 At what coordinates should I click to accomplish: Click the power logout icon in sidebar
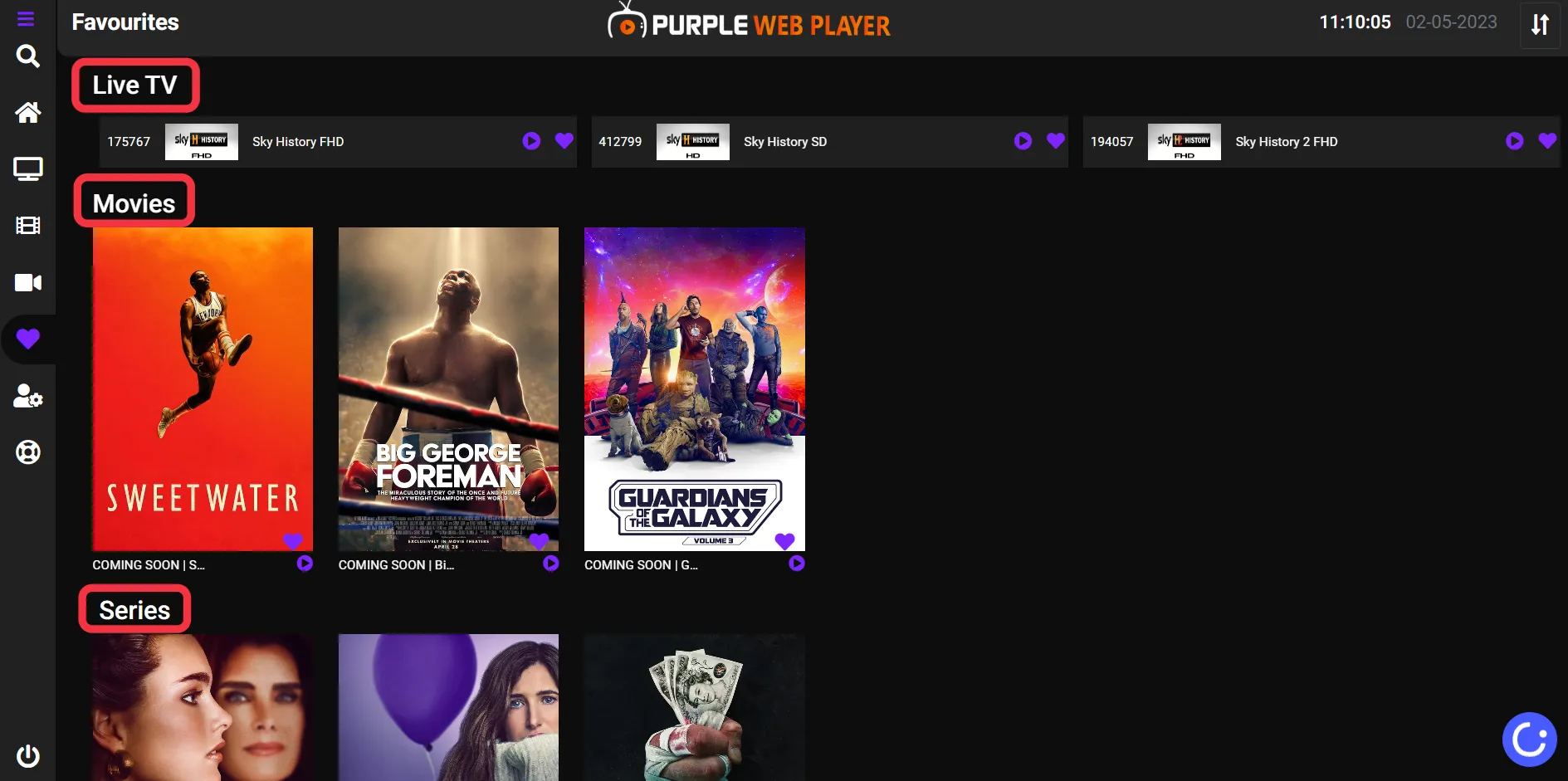pos(28,756)
